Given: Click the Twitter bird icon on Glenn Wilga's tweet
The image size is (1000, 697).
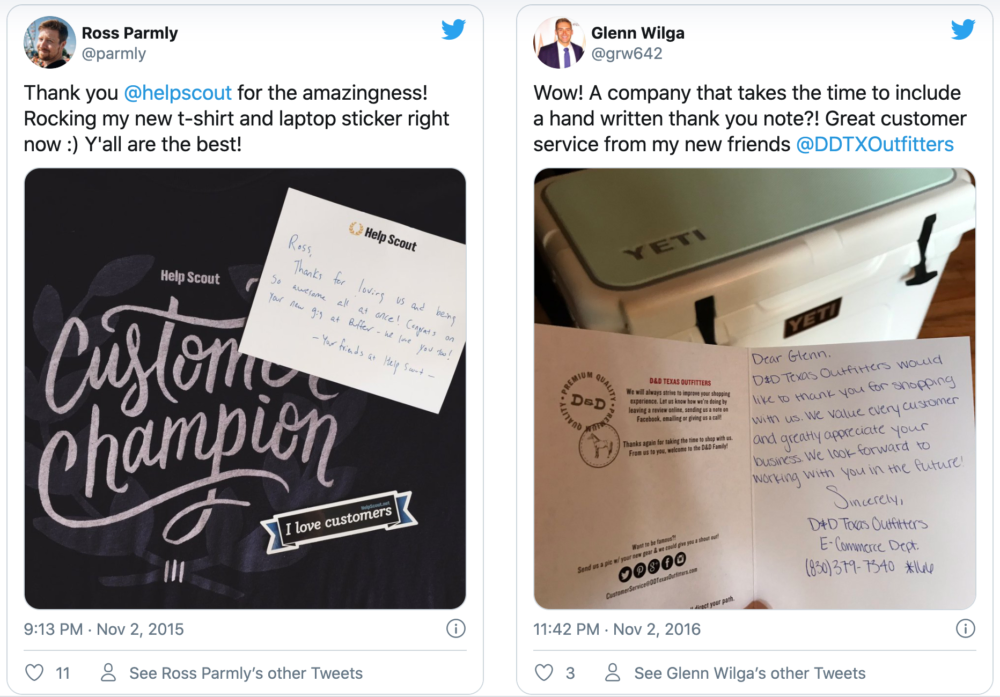Looking at the screenshot, I should [x=963, y=29].
